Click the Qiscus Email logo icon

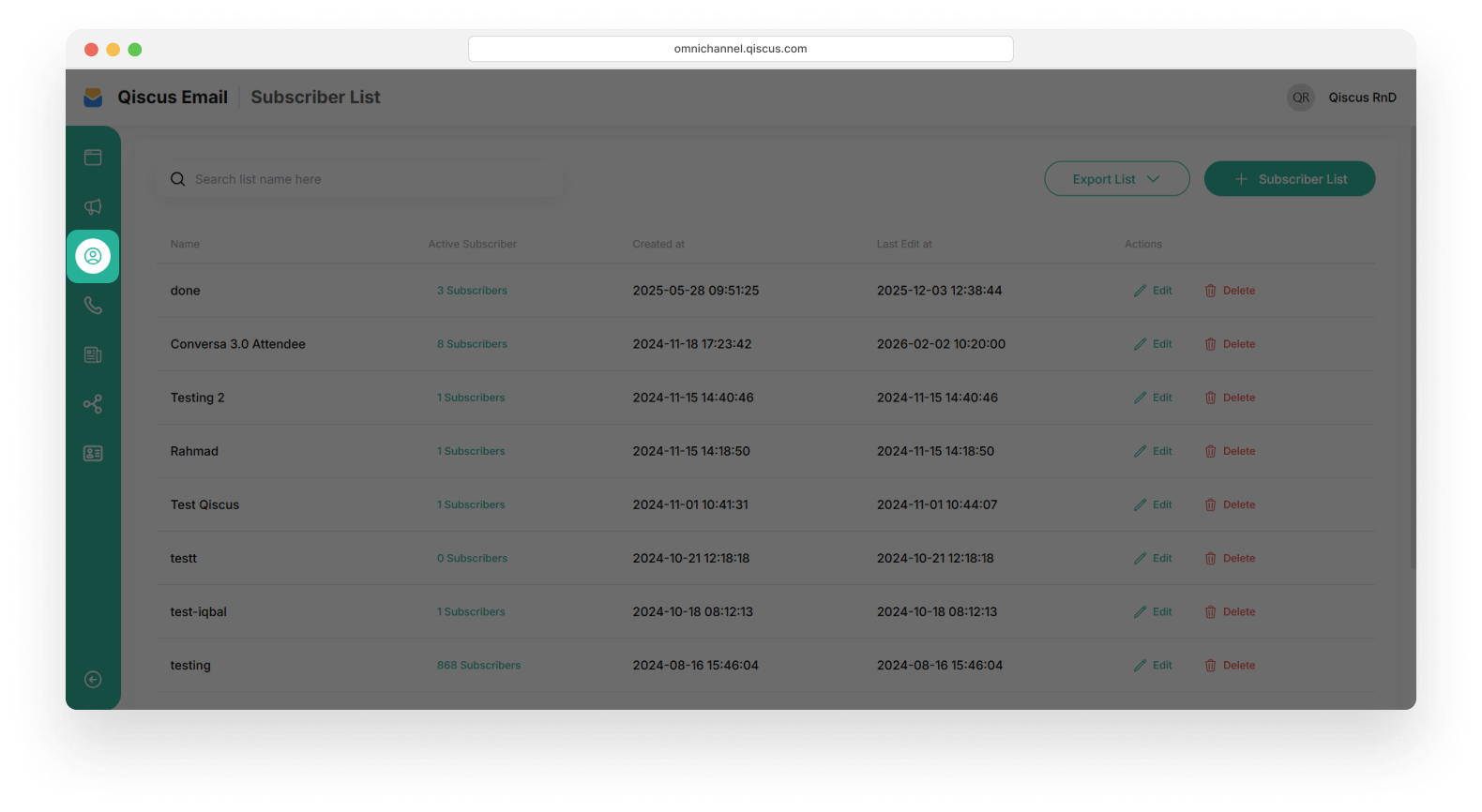(x=93, y=98)
